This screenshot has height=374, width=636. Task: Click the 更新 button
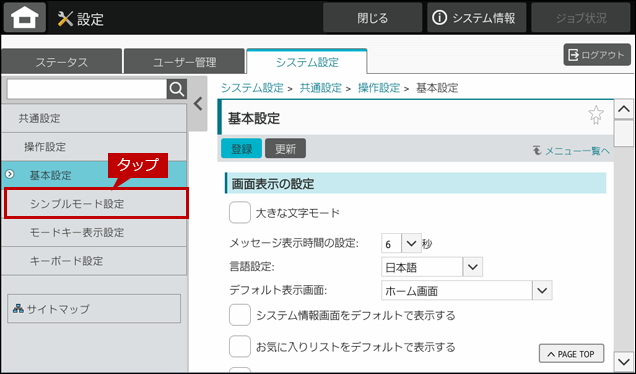tap(286, 148)
